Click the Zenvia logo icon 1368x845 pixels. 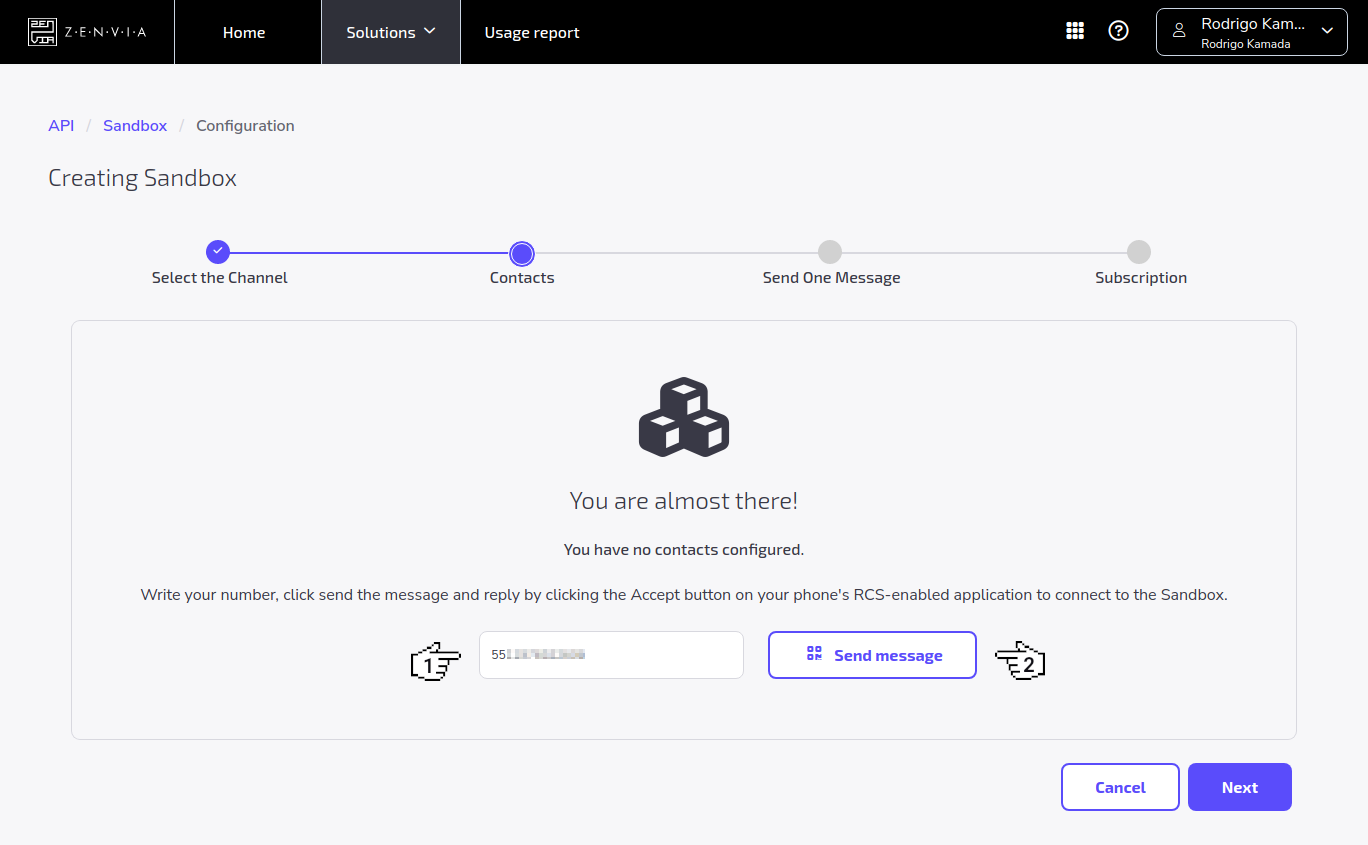[x=42, y=31]
